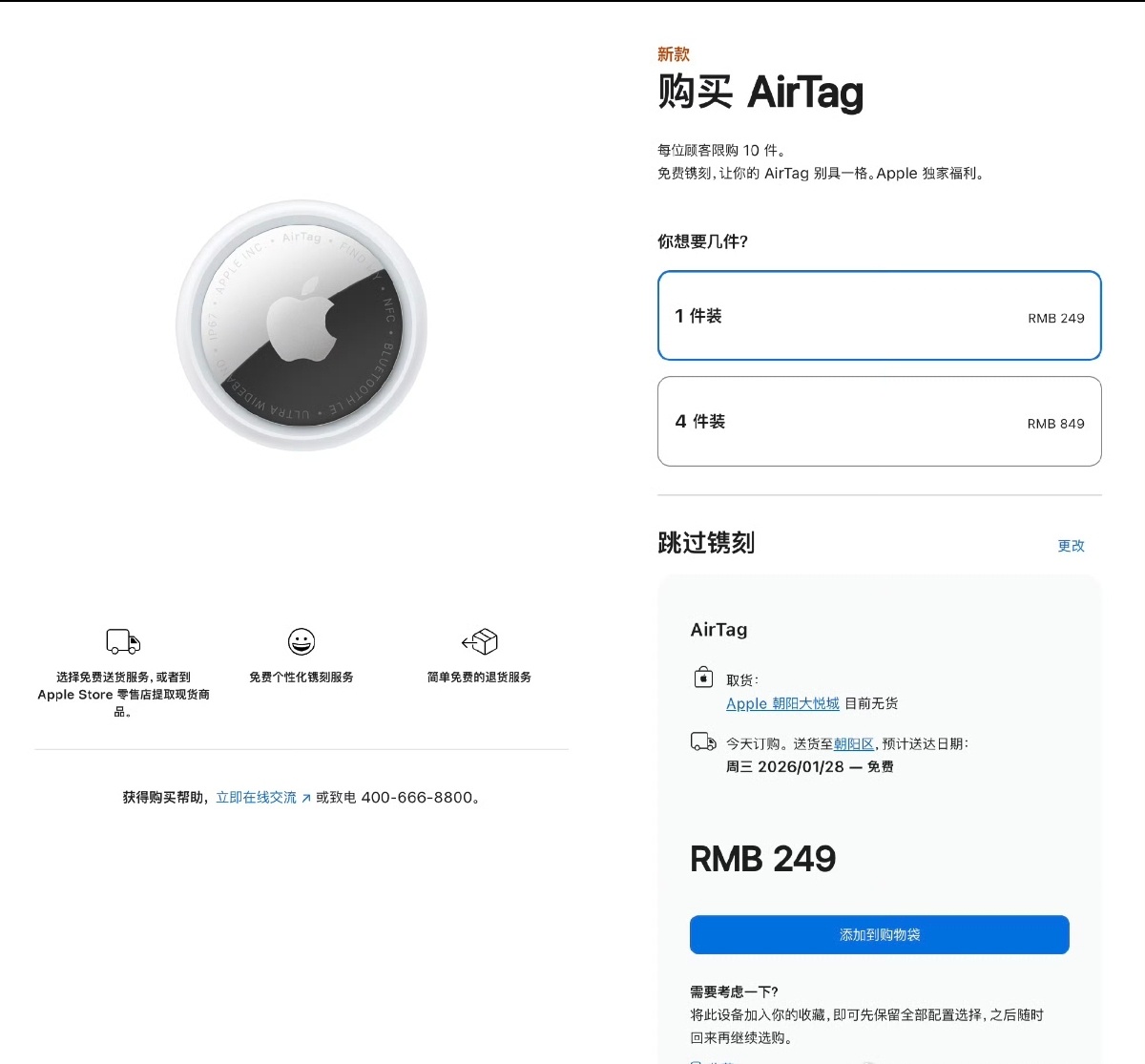Click the smiley face engraving service icon
Image resolution: width=1145 pixels, height=1064 pixels.
(301, 641)
